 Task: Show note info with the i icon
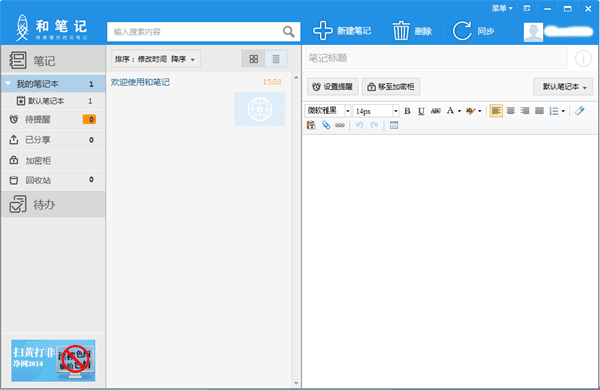583,59
